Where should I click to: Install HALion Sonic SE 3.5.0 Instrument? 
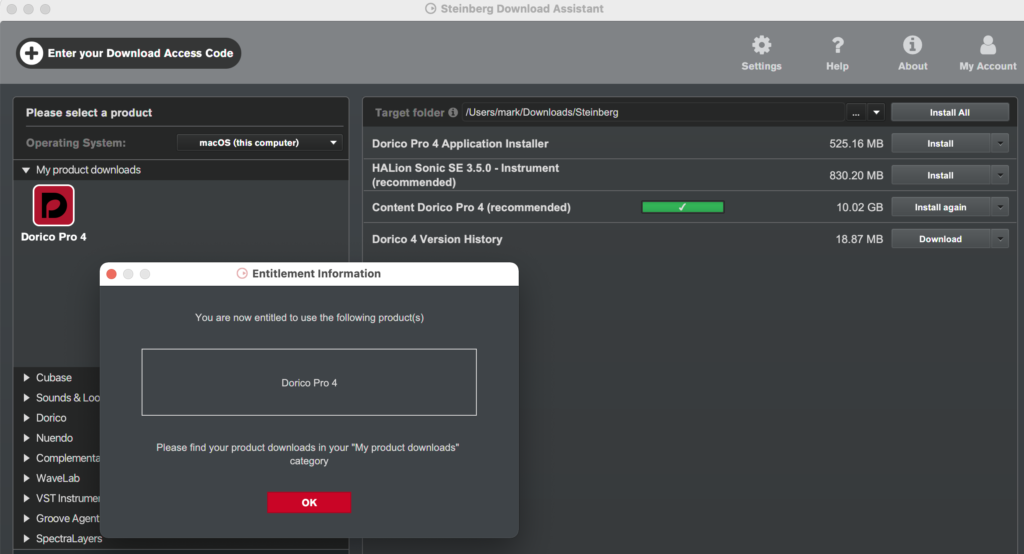(940, 175)
